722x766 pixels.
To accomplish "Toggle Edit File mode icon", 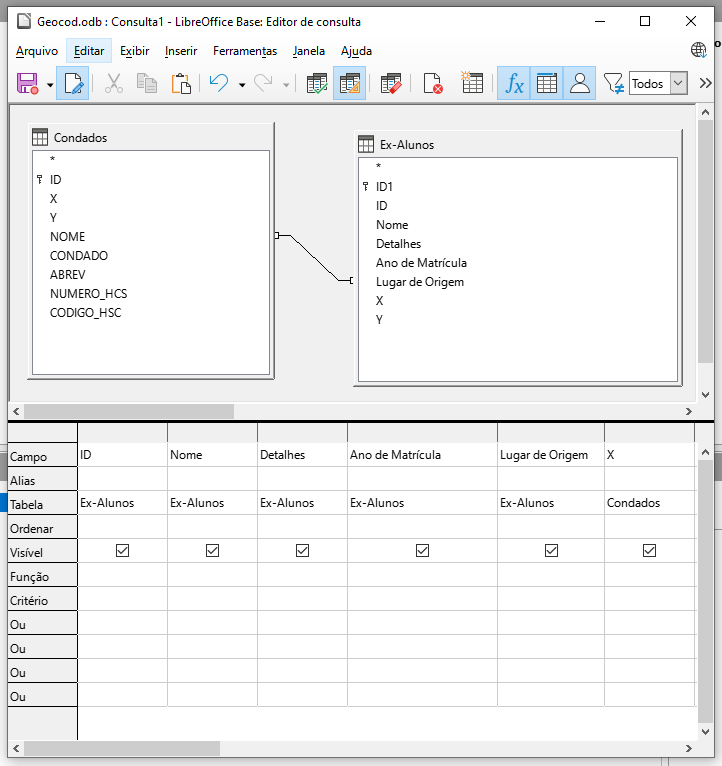I will (72, 84).
